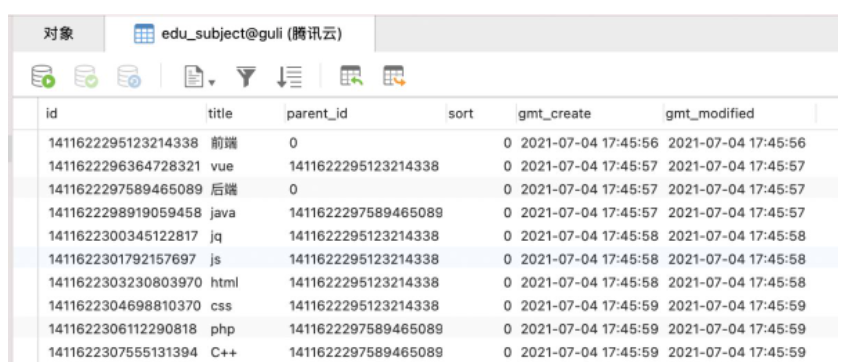The image size is (846, 362).
Task: Select gmt_modified cell in css row
Action: click(736, 306)
